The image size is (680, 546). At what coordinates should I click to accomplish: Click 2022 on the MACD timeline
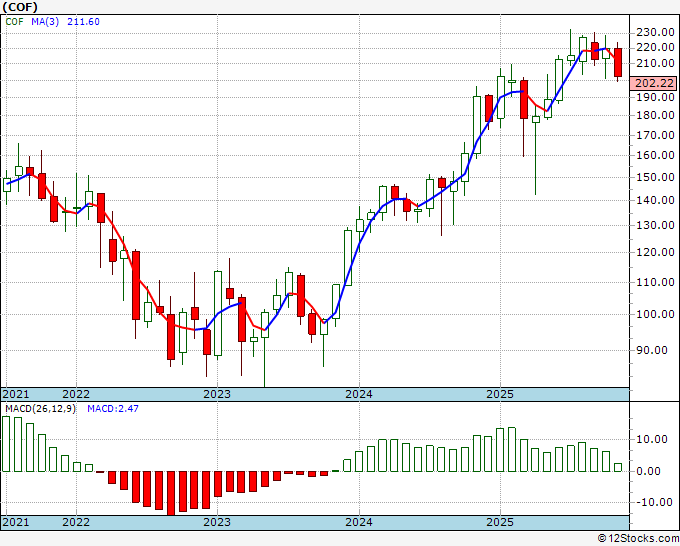click(76, 522)
